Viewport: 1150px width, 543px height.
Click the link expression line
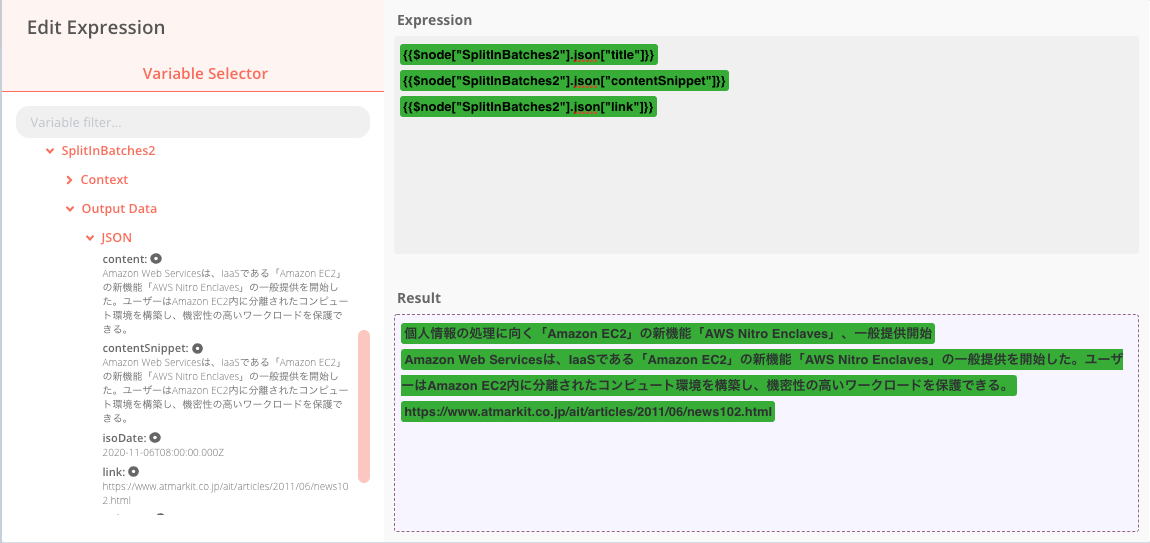click(x=528, y=107)
